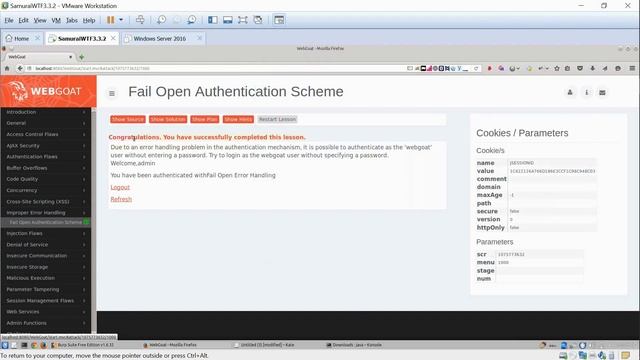Expand the Admin Functions category
Viewport: 640px width, 360px height.
coord(46,323)
